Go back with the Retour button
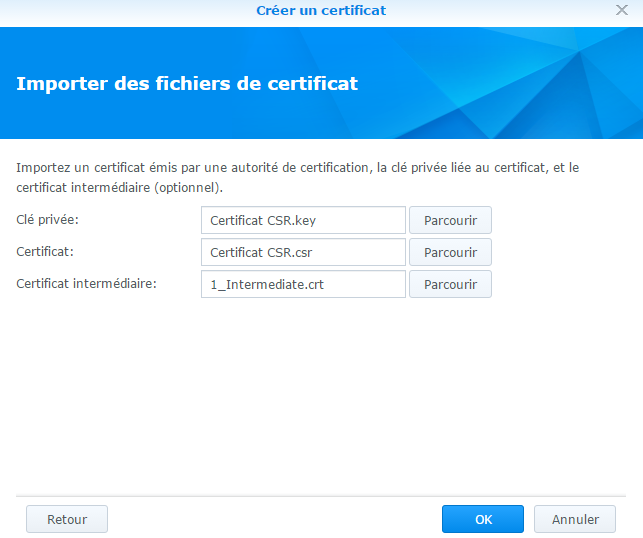643x538 pixels. pos(67,519)
